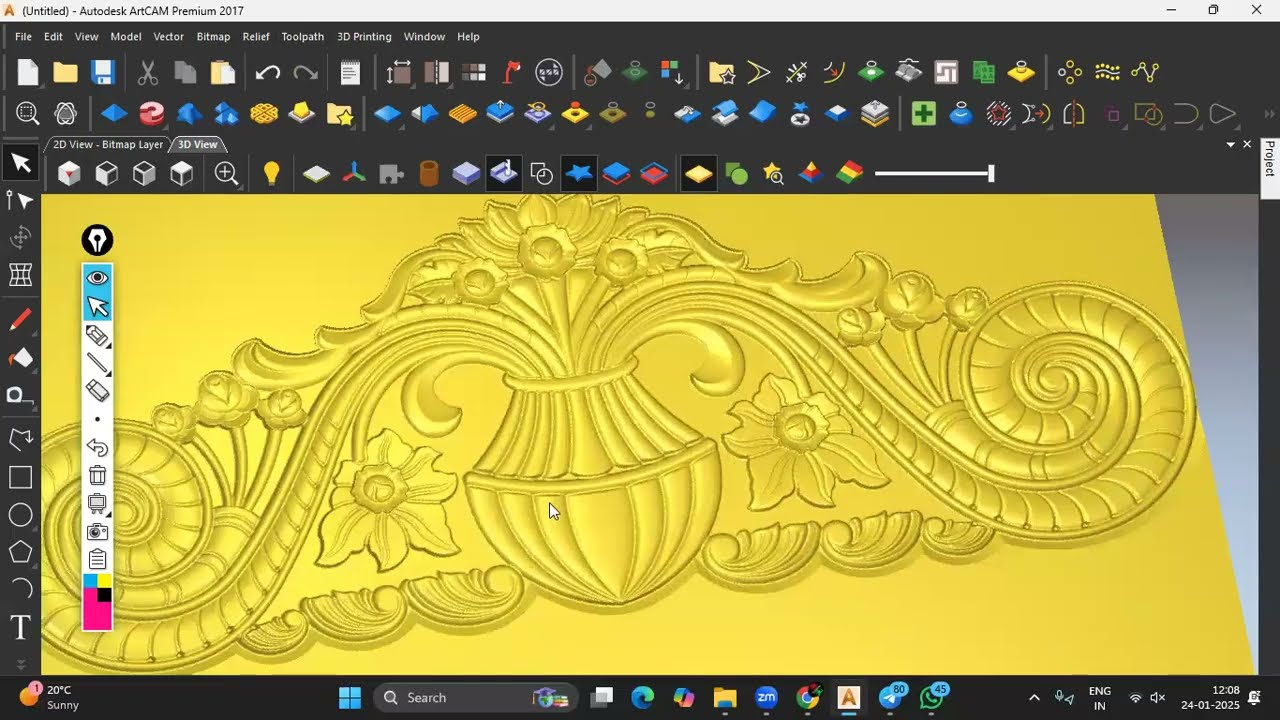Click the trash icon in floating toolbar

coord(97,475)
